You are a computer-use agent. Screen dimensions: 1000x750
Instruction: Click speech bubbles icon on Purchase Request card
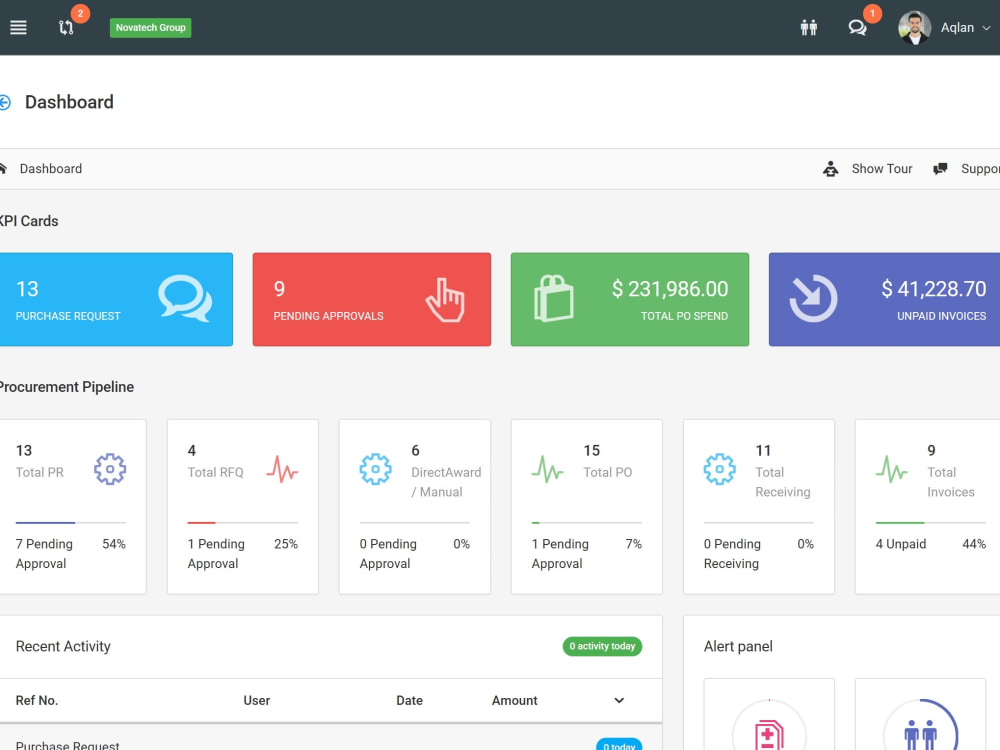(185, 298)
